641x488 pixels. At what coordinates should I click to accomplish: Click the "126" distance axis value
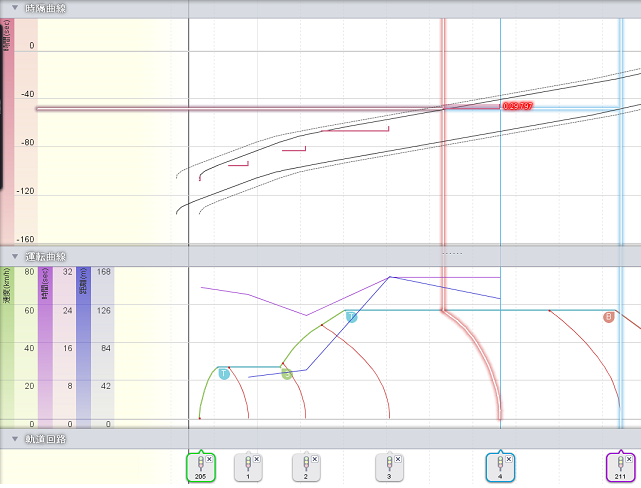(x=104, y=311)
